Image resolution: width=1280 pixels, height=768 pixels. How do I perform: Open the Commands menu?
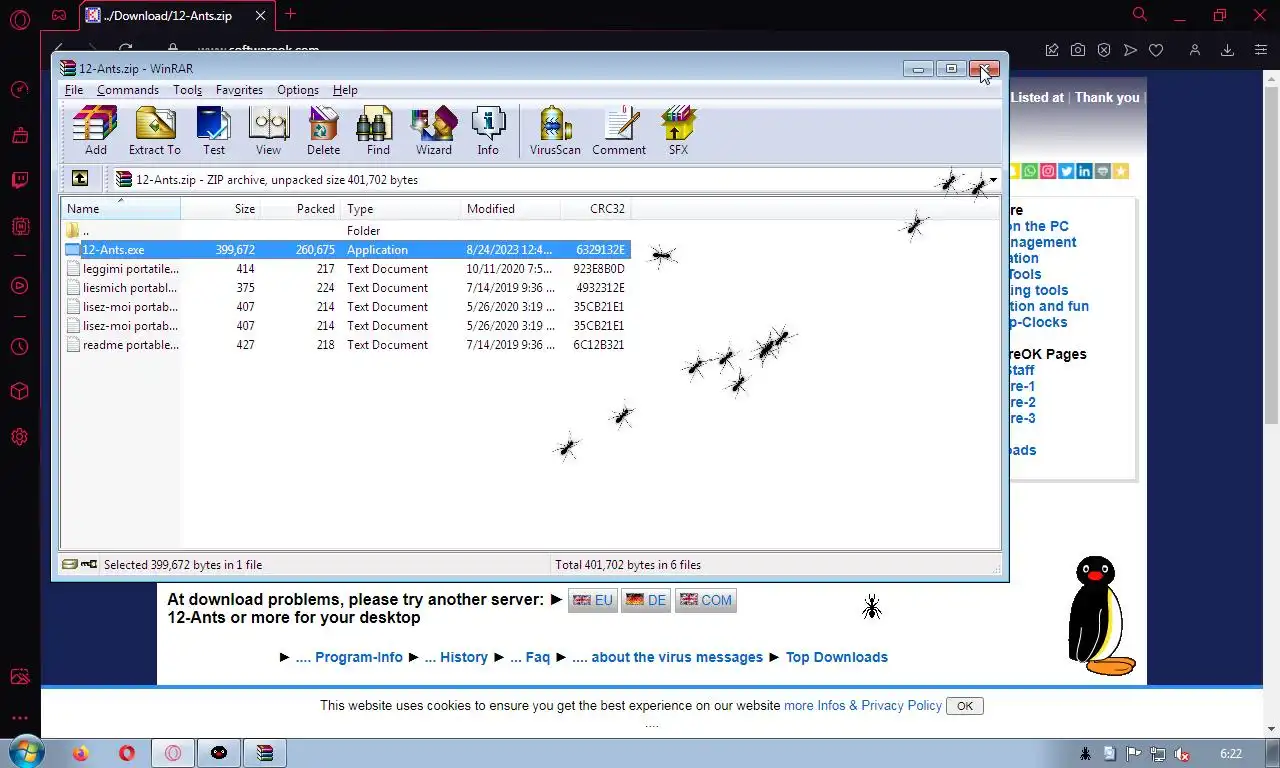click(128, 90)
